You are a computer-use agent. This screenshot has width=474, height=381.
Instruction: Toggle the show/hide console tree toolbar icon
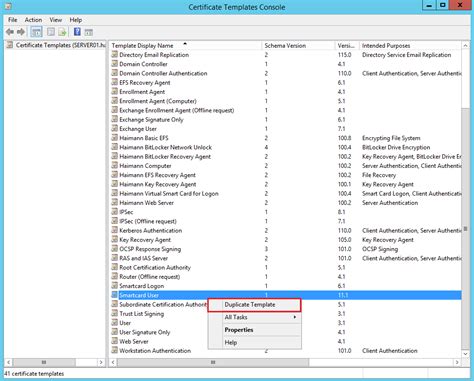pos(36,32)
